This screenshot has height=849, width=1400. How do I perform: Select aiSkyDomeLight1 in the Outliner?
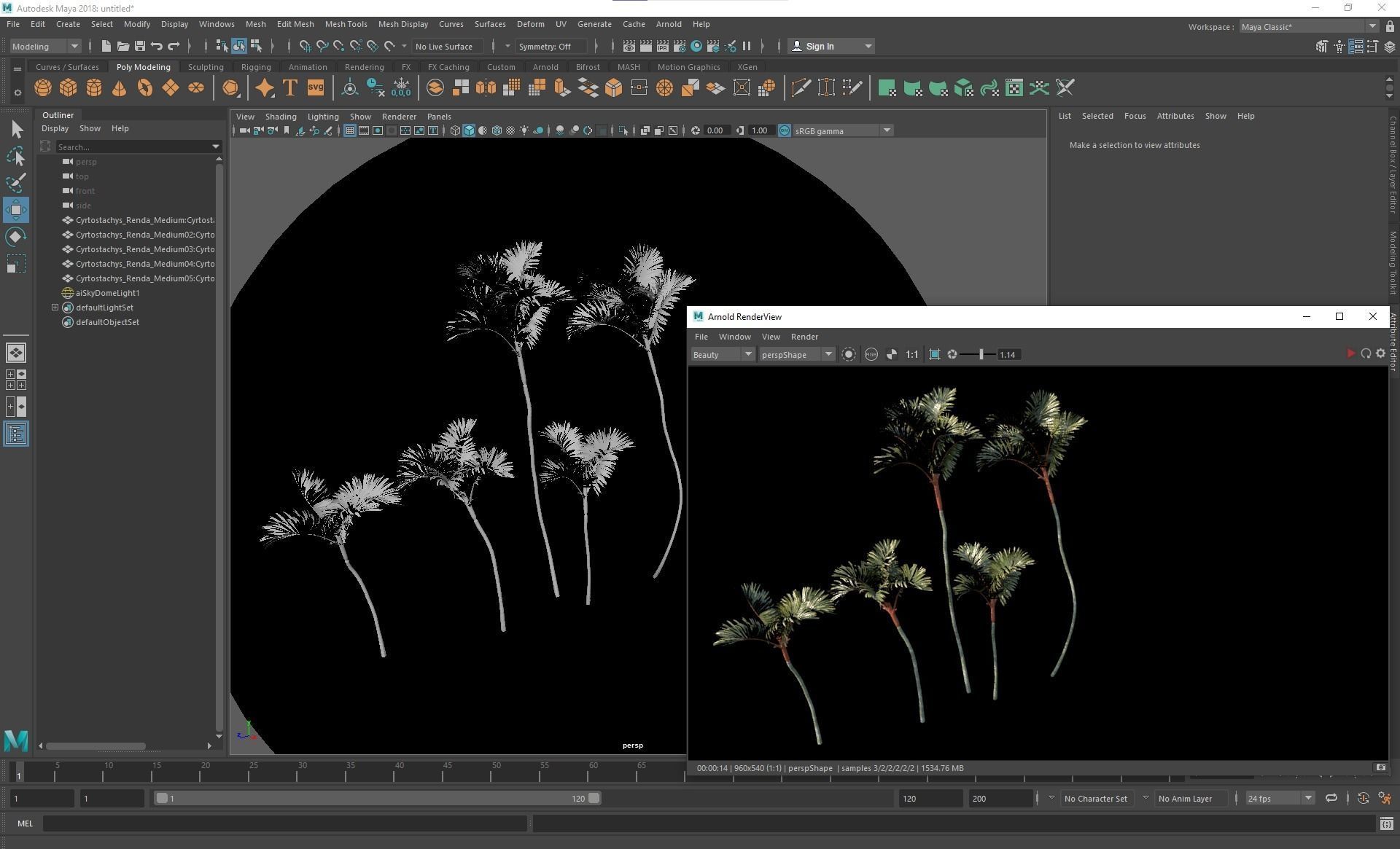tap(107, 293)
